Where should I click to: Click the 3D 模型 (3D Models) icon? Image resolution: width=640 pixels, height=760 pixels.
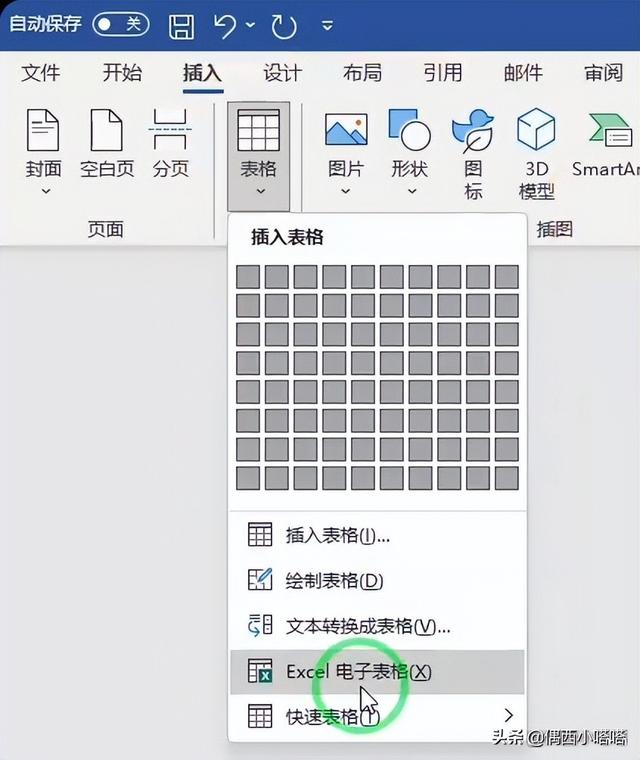click(x=536, y=129)
